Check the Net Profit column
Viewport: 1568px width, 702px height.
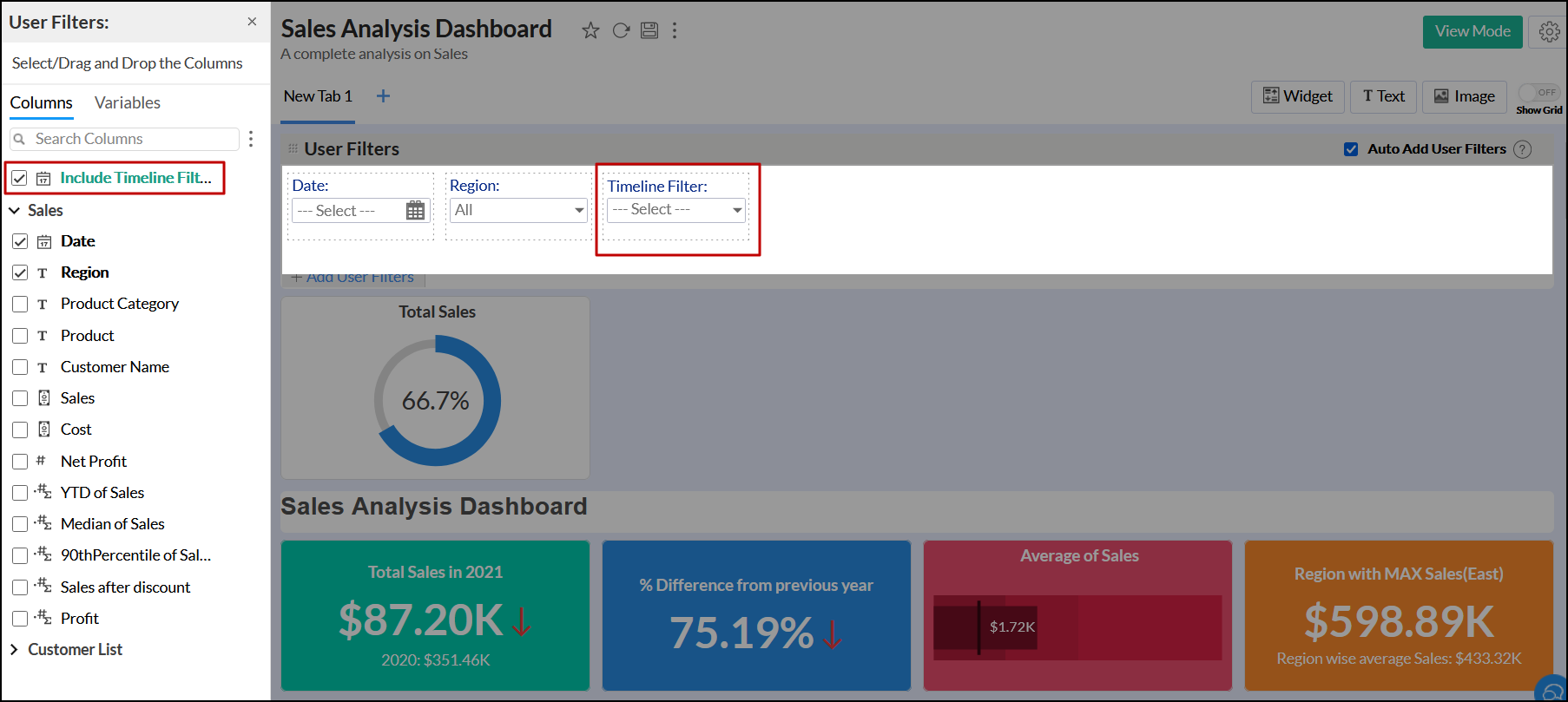pos(20,462)
